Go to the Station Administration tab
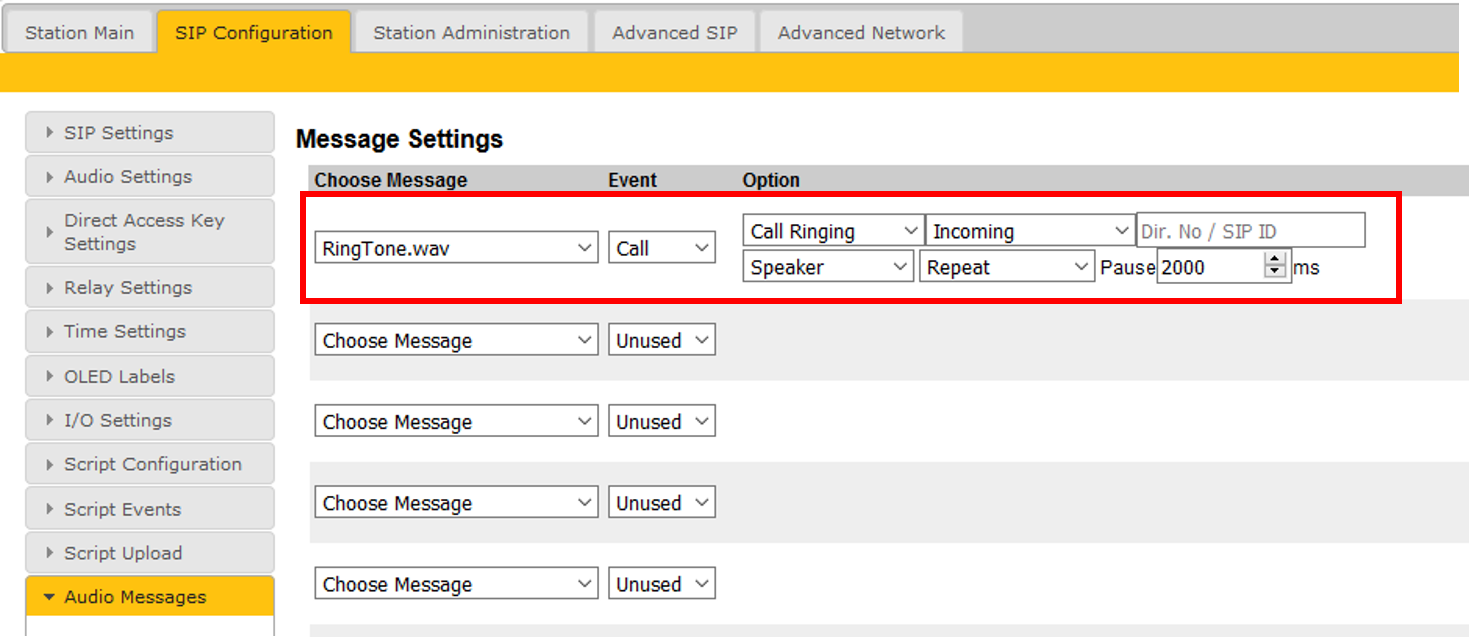 pyautogui.click(x=471, y=32)
